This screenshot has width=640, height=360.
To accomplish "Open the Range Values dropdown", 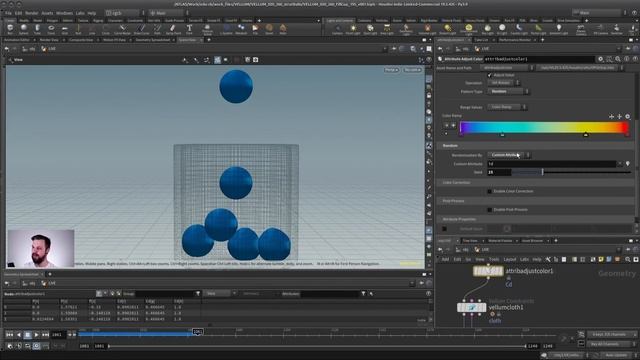I will 507,107.
